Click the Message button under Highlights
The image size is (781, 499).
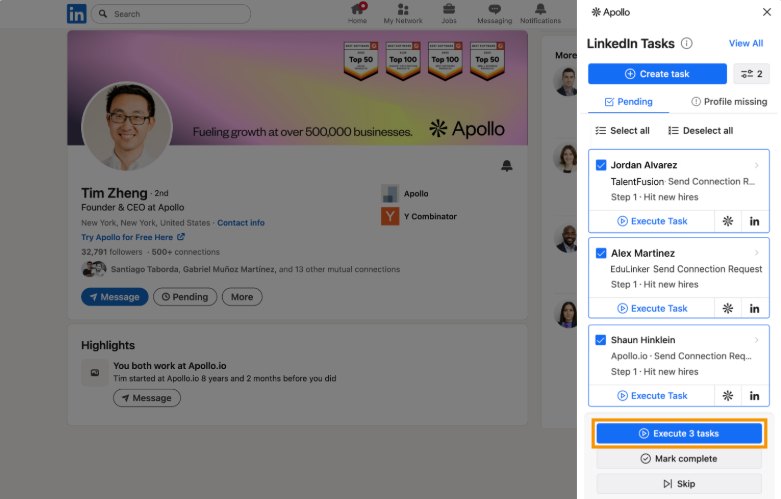[147, 398]
